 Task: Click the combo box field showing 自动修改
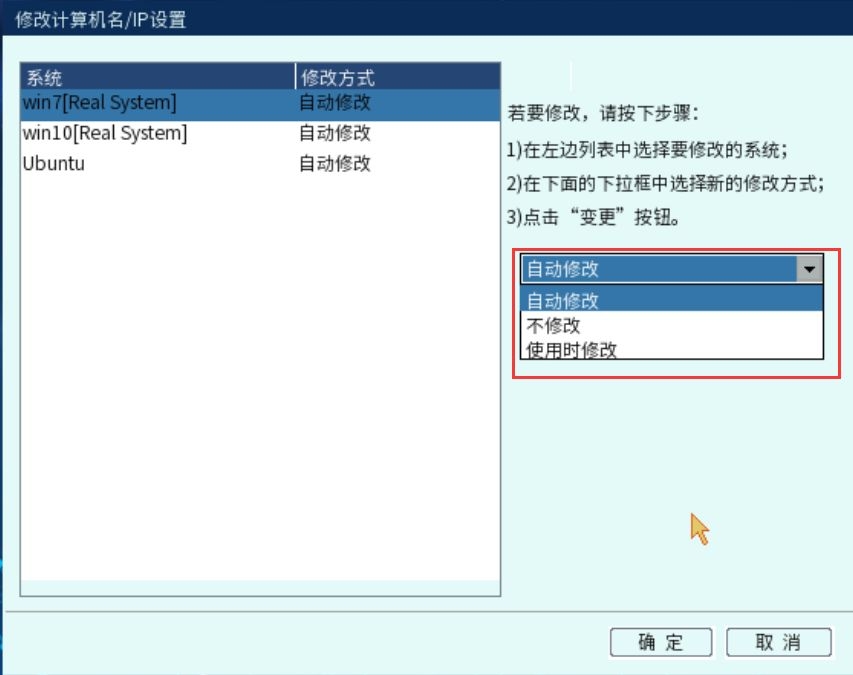(x=658, y=269)
